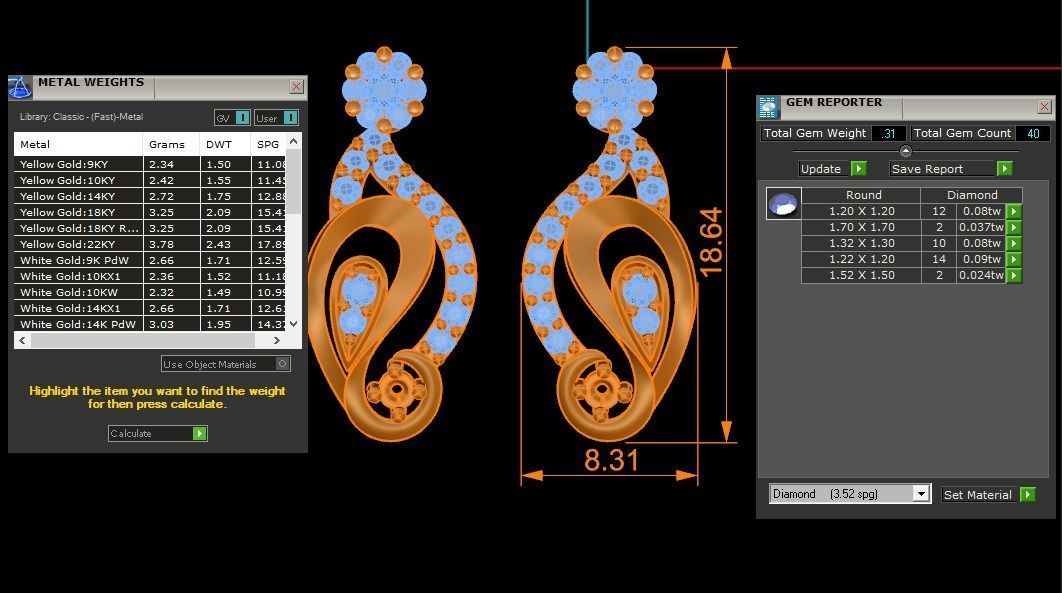The height and width of the screenshot is (593, 1062).
Task: Click the 1.20 X 1.20 gem size cell
Action: point(862,211)
